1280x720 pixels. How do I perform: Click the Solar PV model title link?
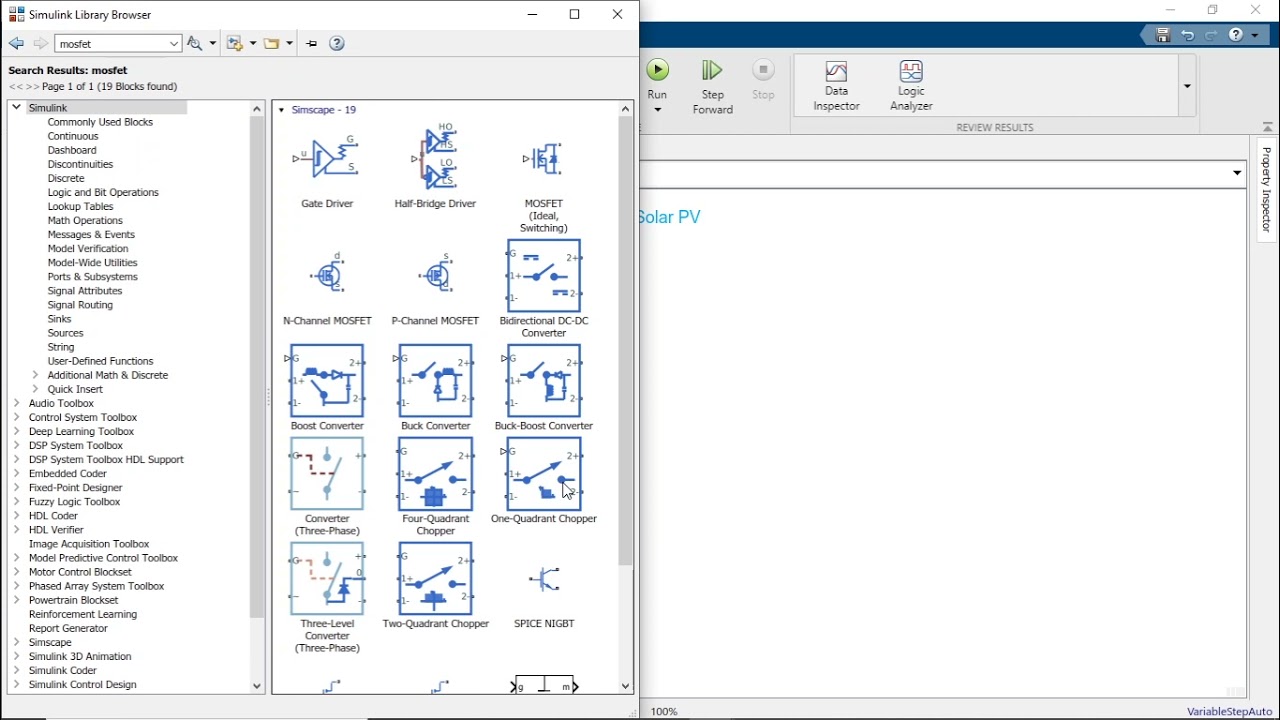point(669,217)
